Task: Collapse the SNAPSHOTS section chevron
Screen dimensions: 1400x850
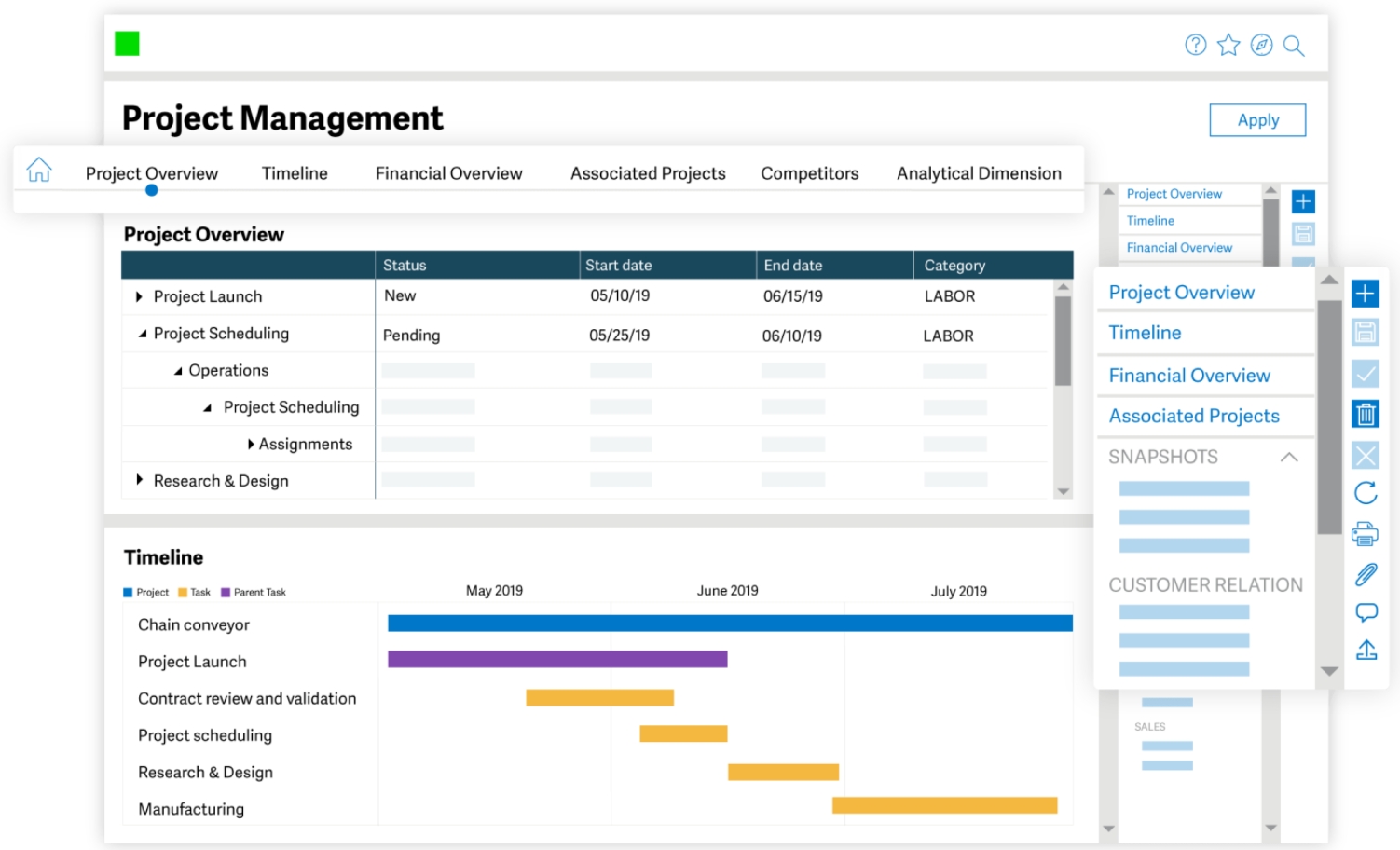Action: pyautogui.click(x=1289, y=457)
